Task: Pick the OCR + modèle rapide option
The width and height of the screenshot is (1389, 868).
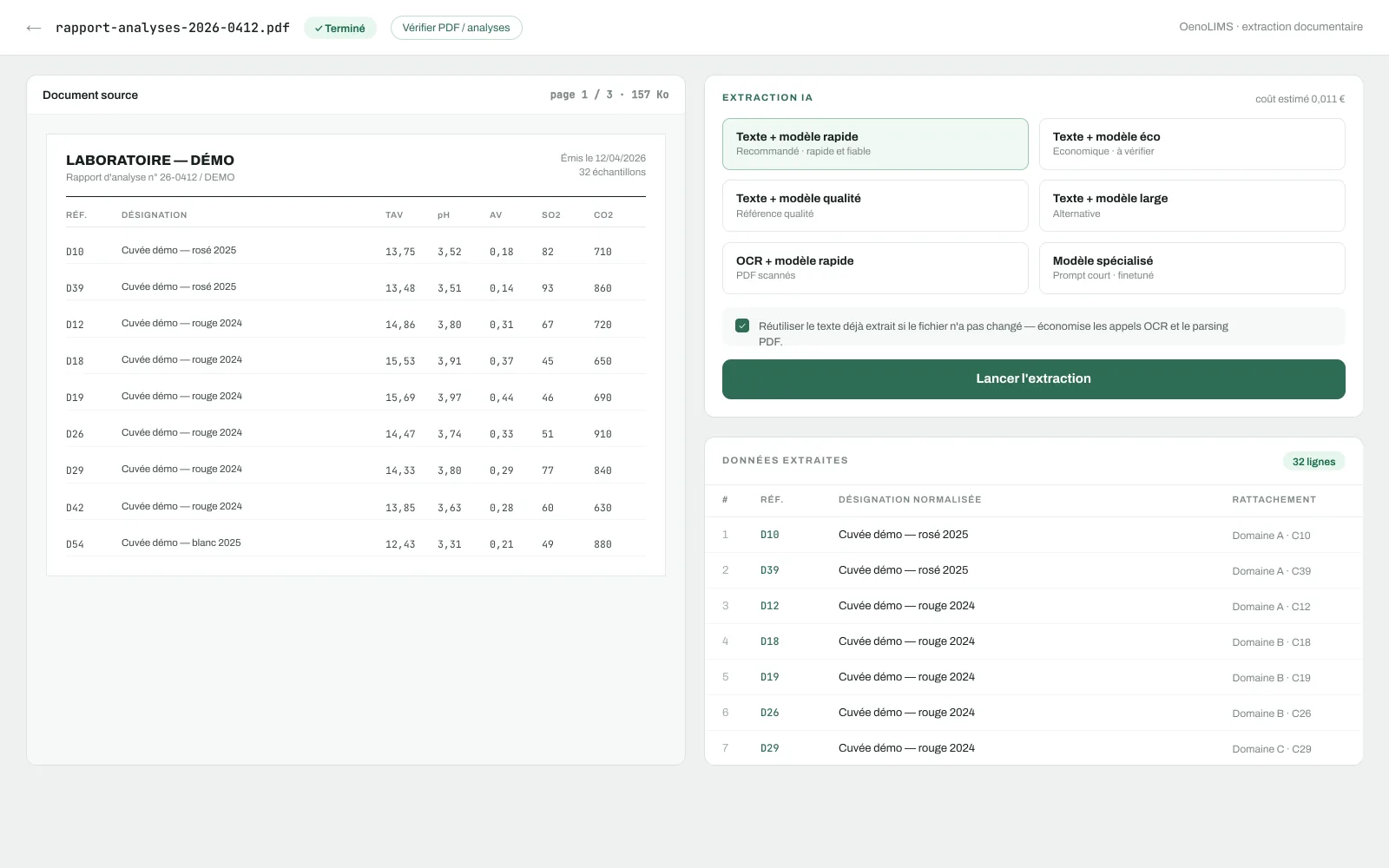Action: coord(875,267)
